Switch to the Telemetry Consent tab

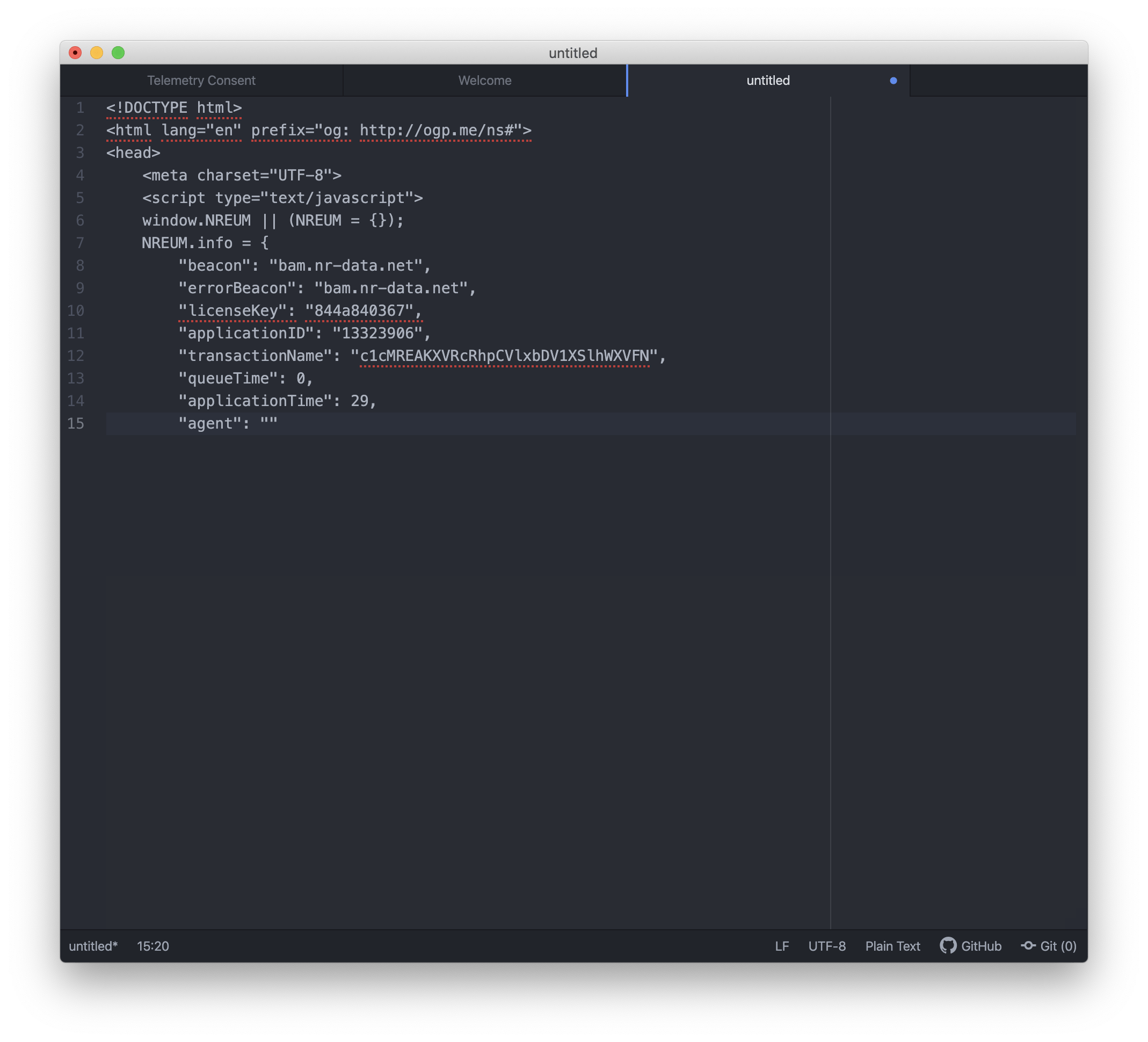coord(201,81)
